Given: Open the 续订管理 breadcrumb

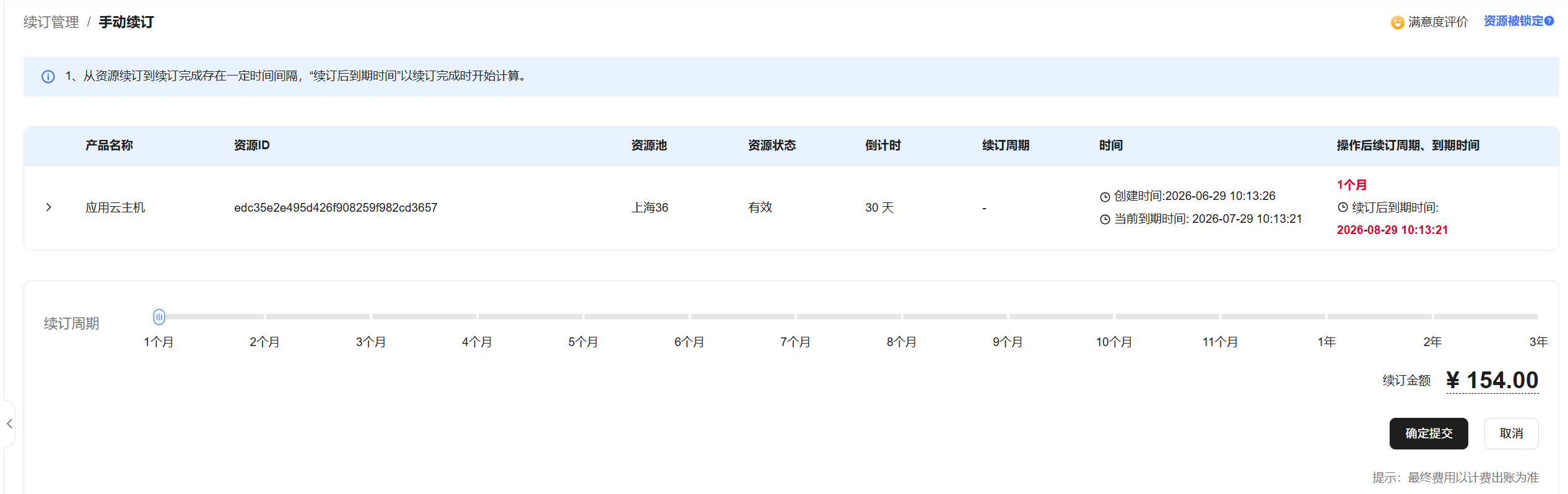Looking at the screenshot, I should click(x=51, y=22).
